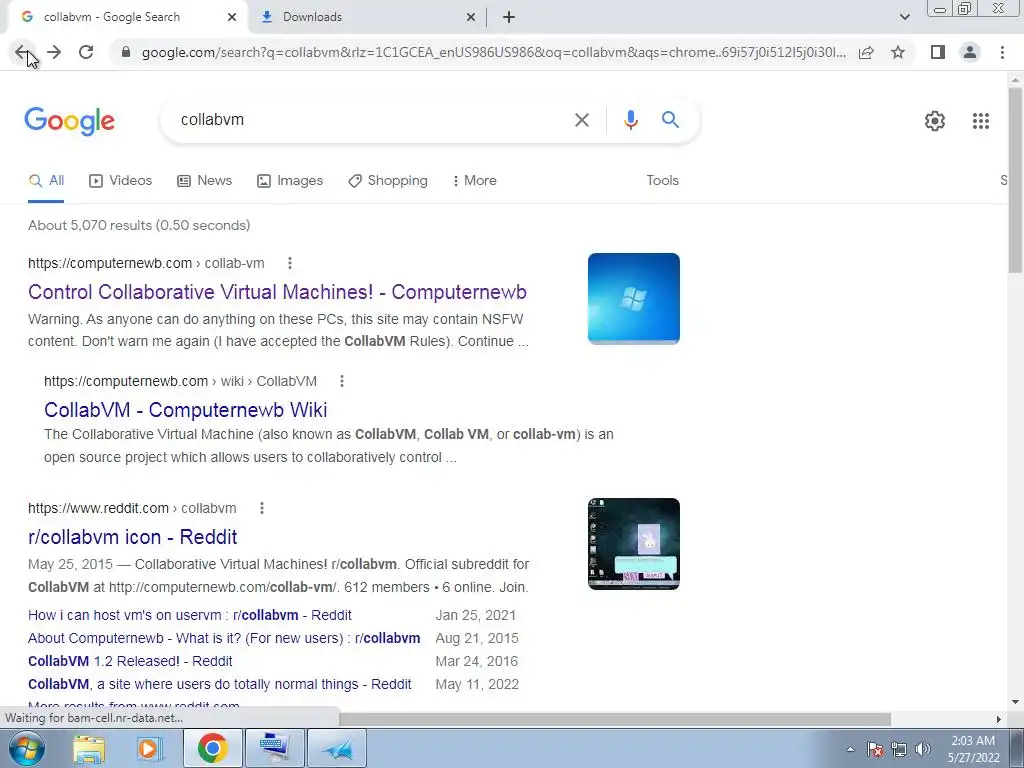Click 'About 5,070 results' text
1024x768 pixels.
[139, 225]
